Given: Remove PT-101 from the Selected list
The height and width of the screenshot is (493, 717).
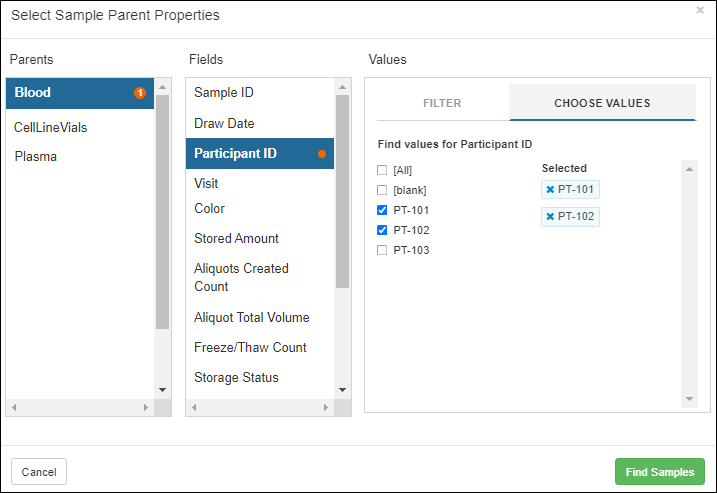Looking at the screenshot, I should [x=550, y=190].
